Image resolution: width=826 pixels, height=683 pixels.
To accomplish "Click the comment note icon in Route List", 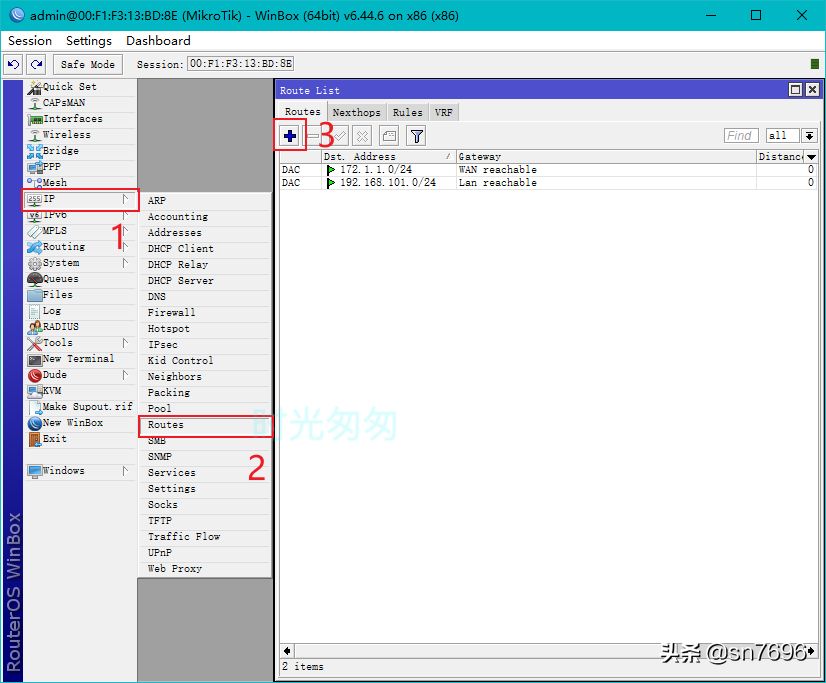I will (389, 136).
